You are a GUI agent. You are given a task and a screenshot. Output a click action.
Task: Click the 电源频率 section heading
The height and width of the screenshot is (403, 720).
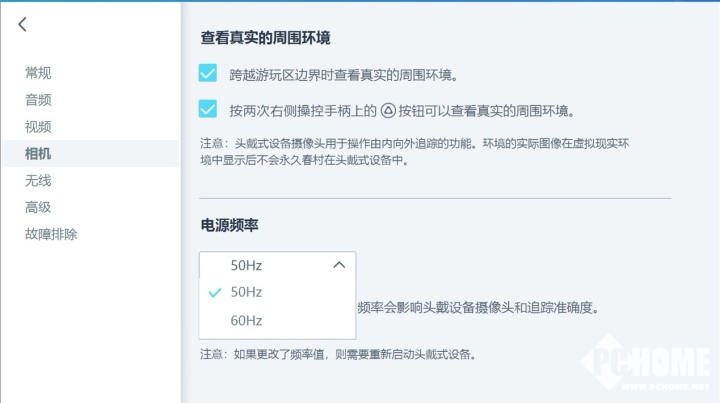tap(230, 225)
